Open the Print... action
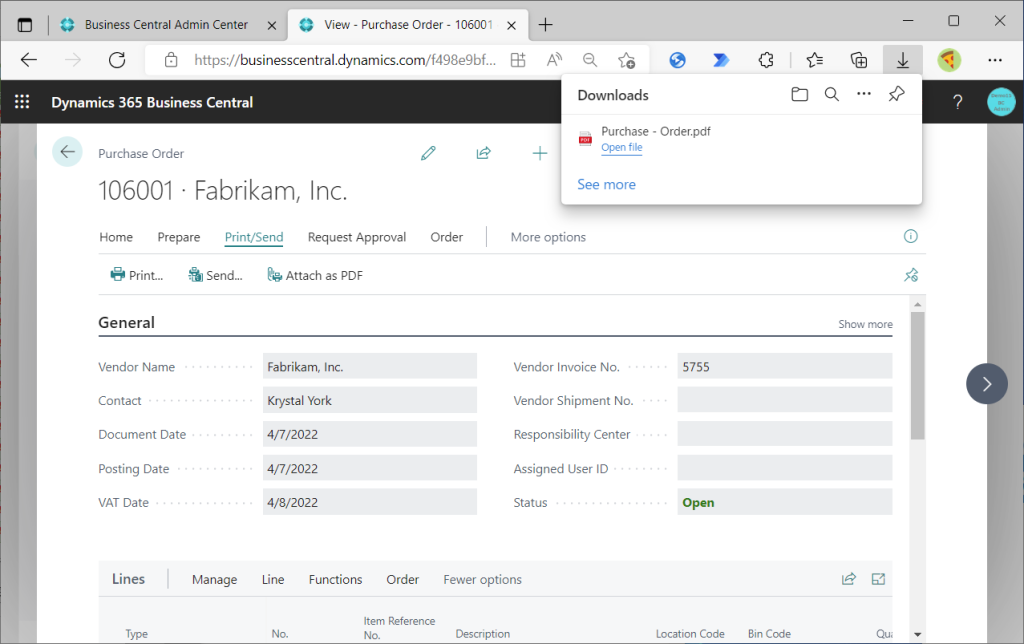 pyautogui.click(x=136, y=275)
